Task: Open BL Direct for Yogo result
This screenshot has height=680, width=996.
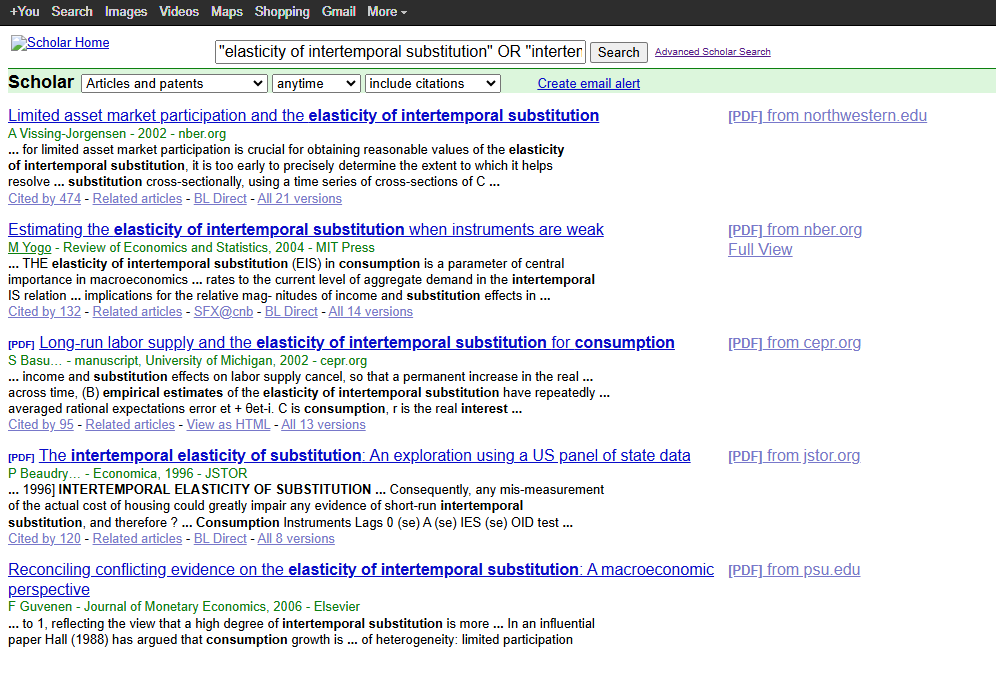Action: click(x=291, y=311)
